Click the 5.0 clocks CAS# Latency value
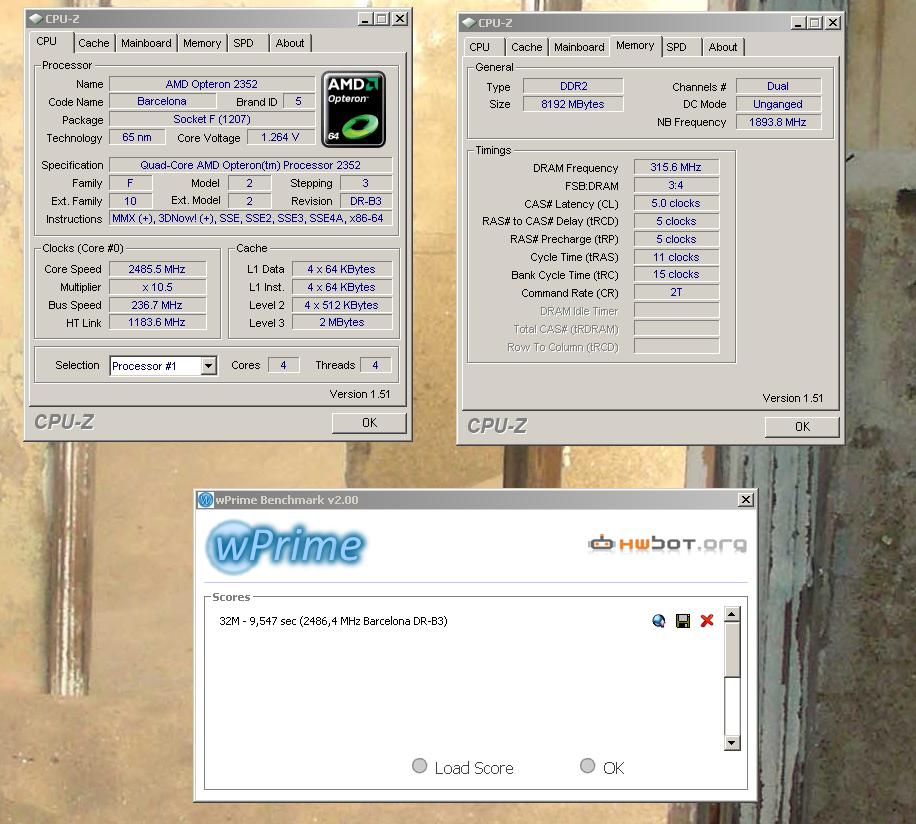 (676, 203)
